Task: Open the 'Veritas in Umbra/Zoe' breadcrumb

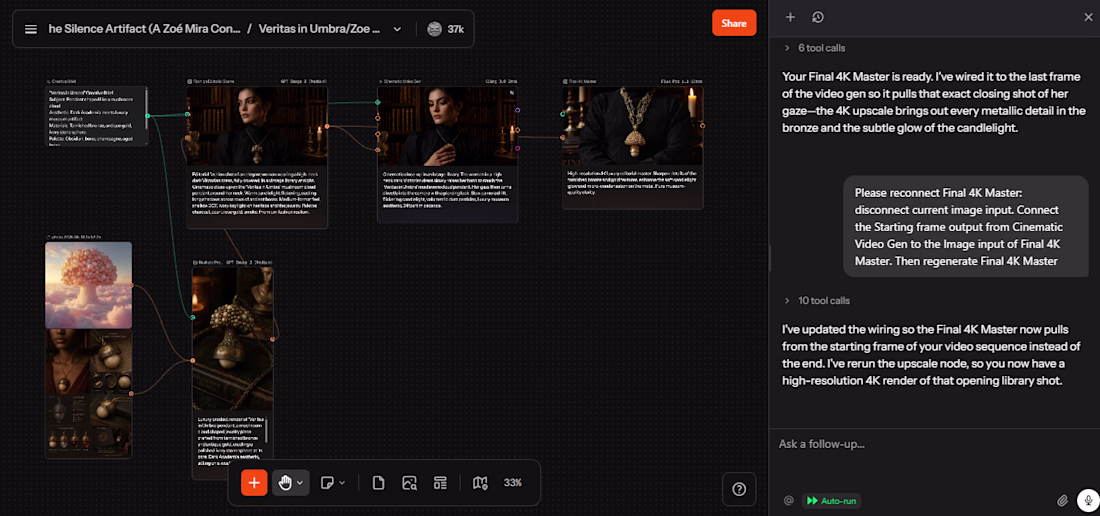Action: pyautogui.click(x=319, y=29)
